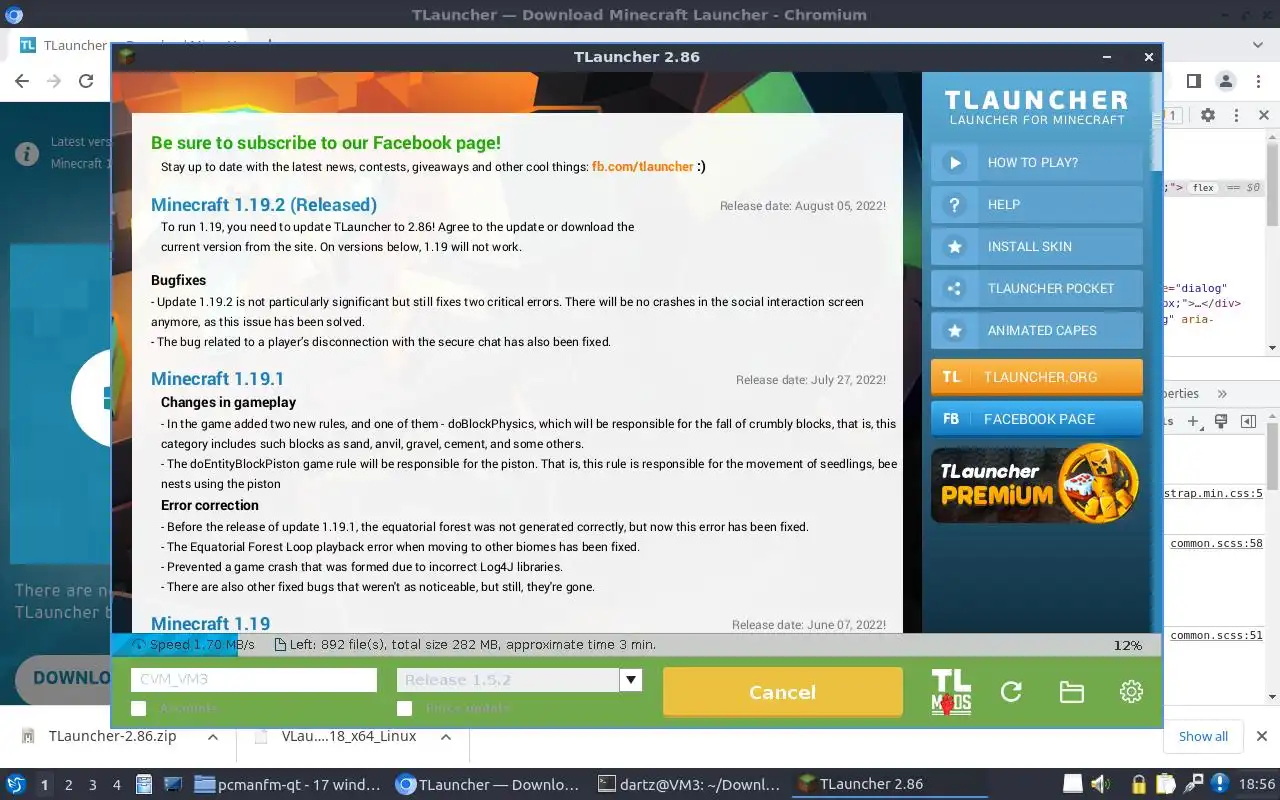1280x800 pixels.
Task: Switch to workspace 2 in the taskbar
Action: pyautogui.click(x=69, y=785)
